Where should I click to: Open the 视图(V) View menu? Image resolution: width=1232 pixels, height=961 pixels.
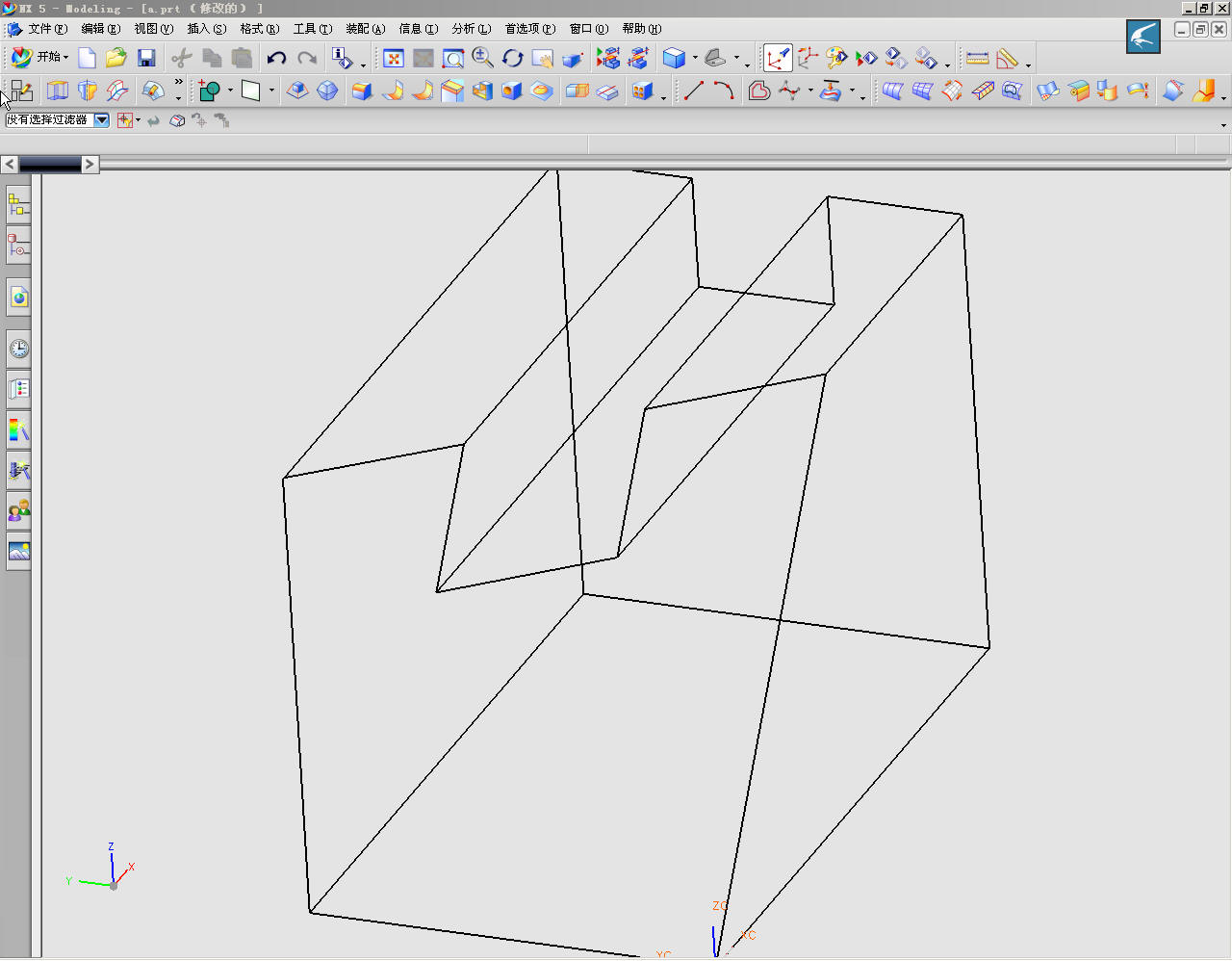point(153,29)
